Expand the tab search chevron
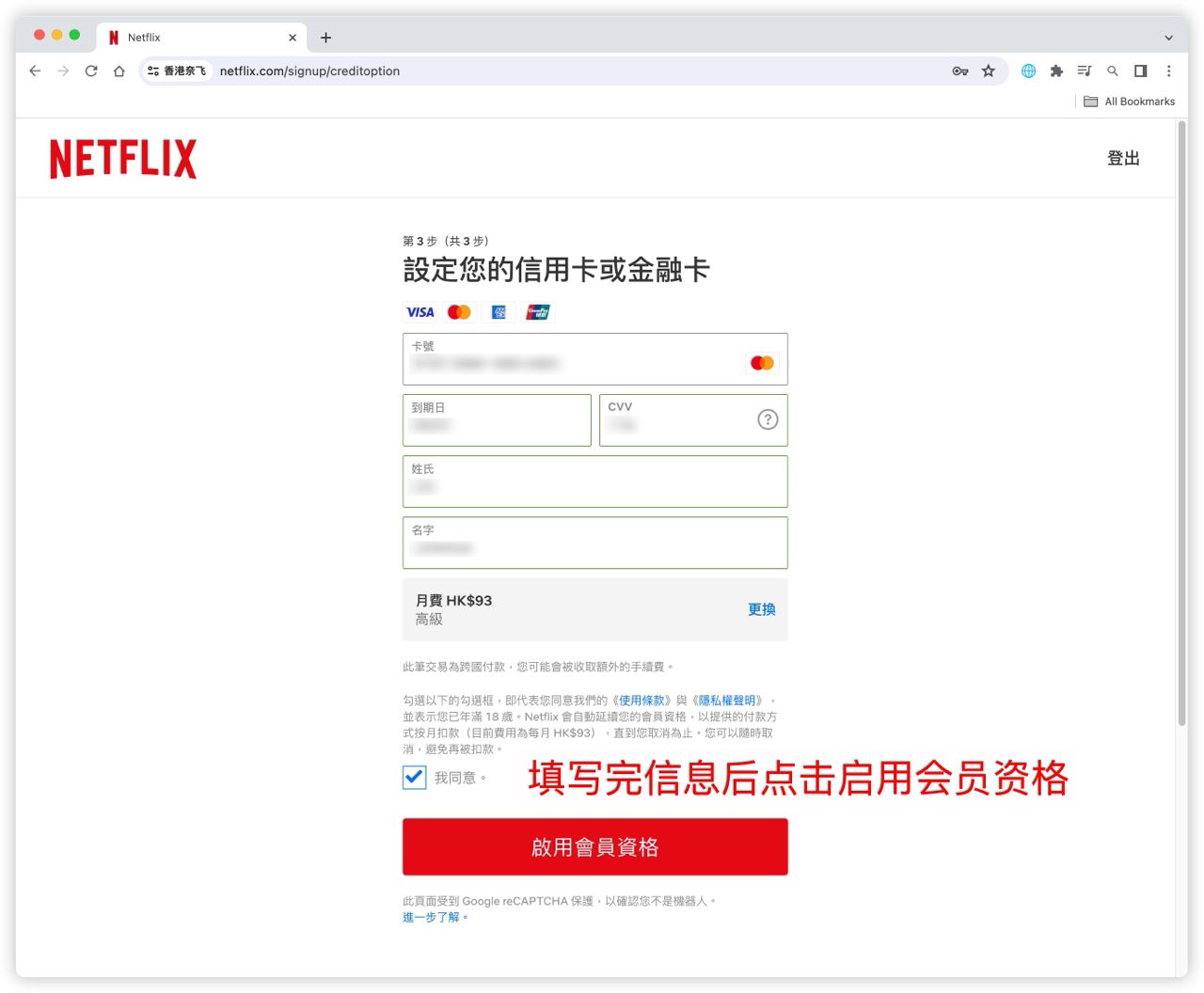This screenshot has height=993, width=1204. tap(1168, 38)
